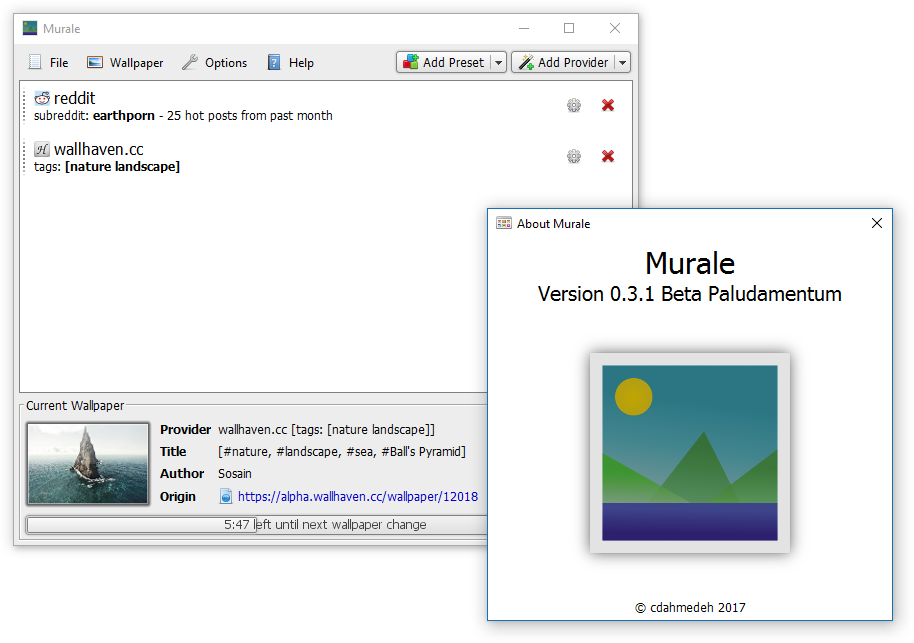
Task: Click the File menu page icon
Action: click(35, 62)
